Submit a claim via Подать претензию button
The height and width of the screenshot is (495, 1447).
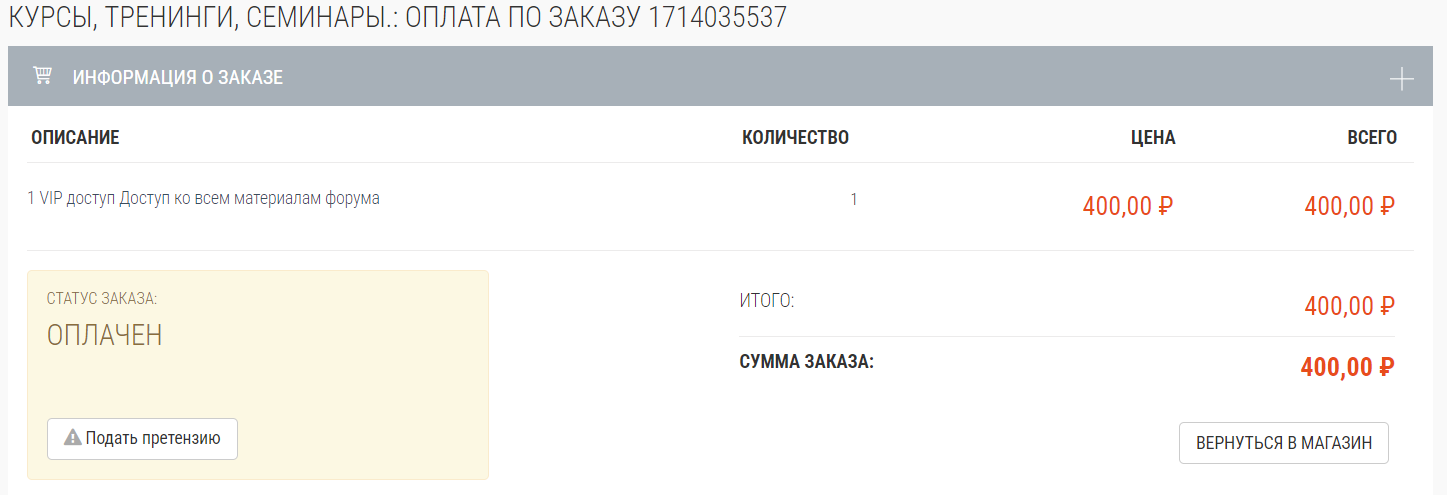[x=142, y=439]
